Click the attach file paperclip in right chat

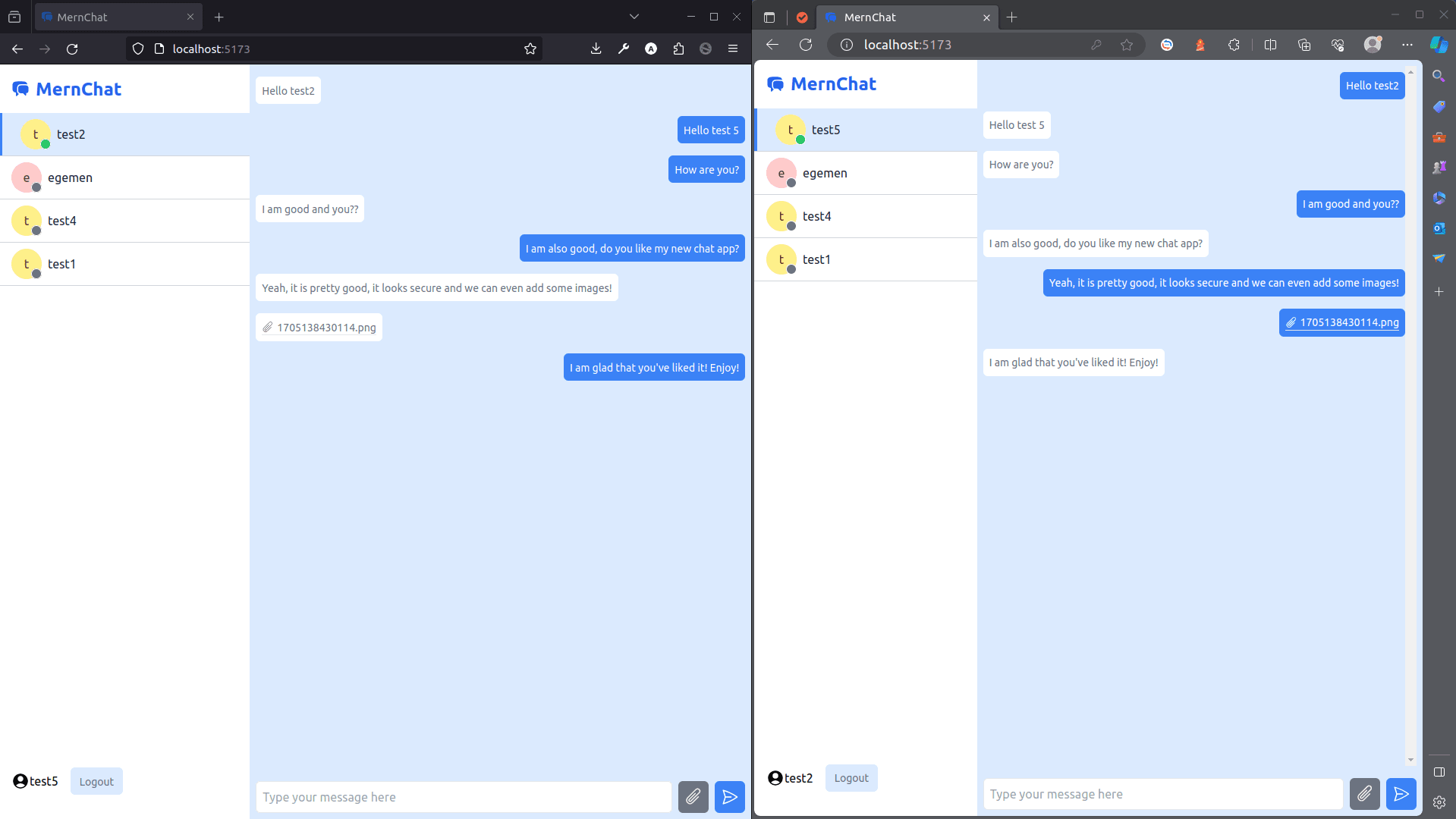[1364, 794]
